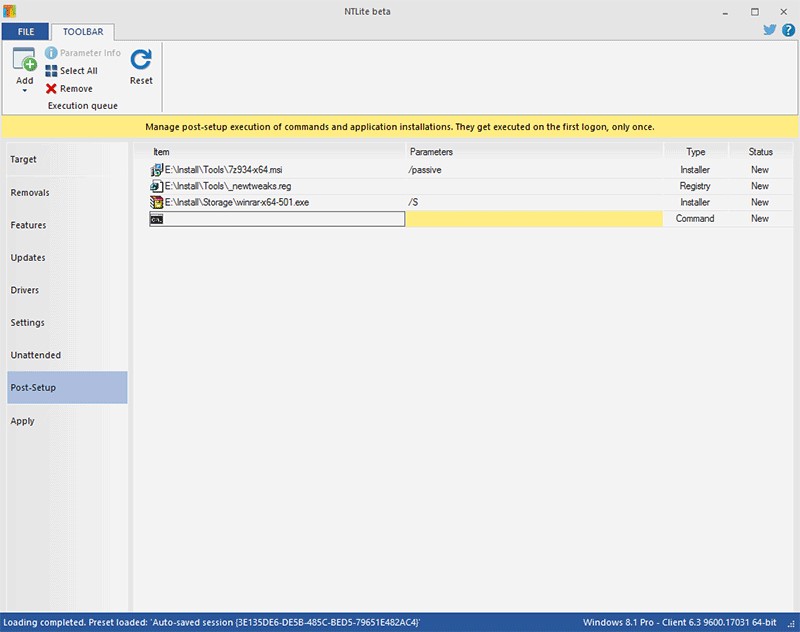
Task: Click the Reset icon in toolbar
Action: [x=141, y=61]
